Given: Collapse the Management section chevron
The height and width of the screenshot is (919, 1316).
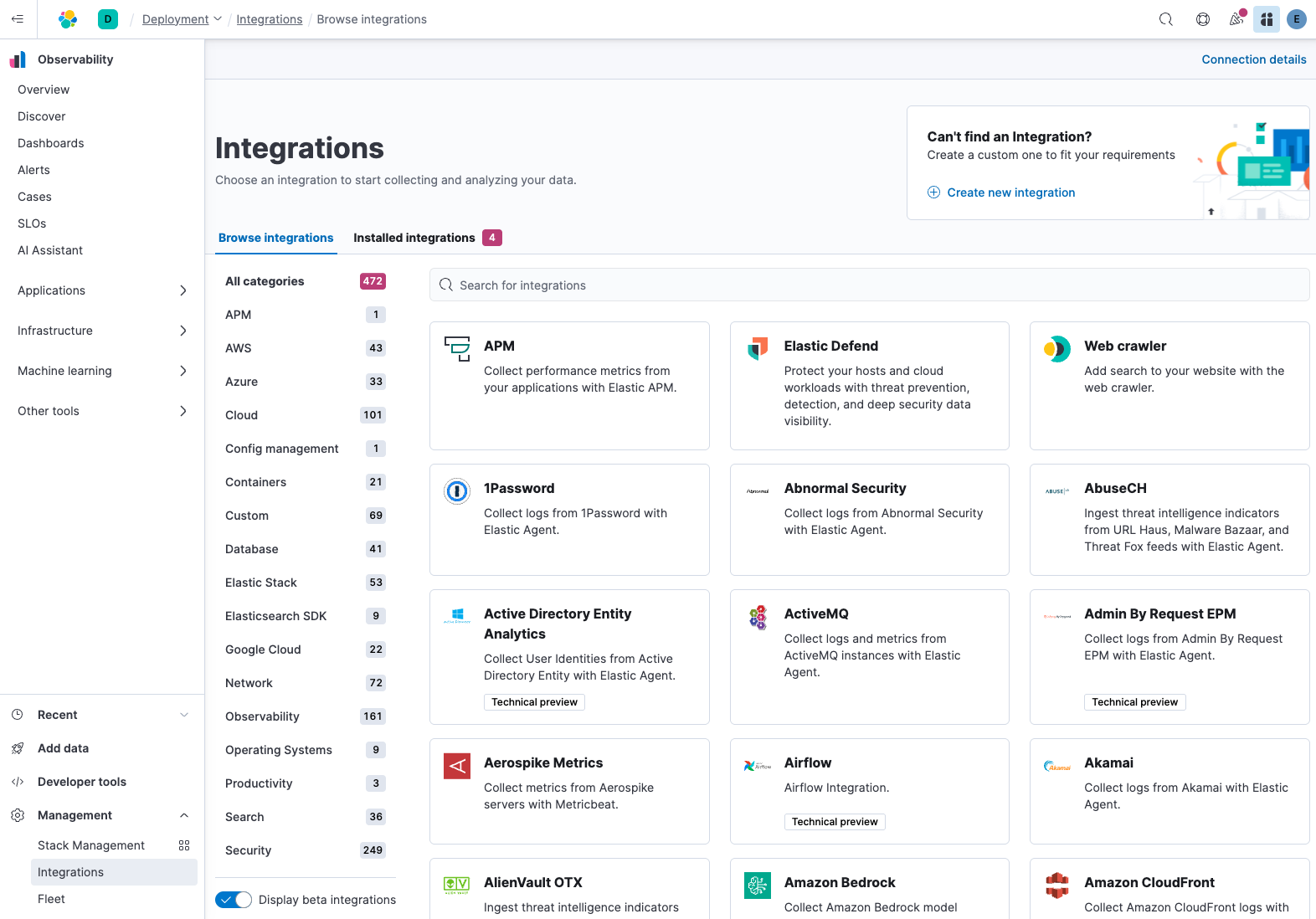Looking at the screenshot, I should [184, 815].
